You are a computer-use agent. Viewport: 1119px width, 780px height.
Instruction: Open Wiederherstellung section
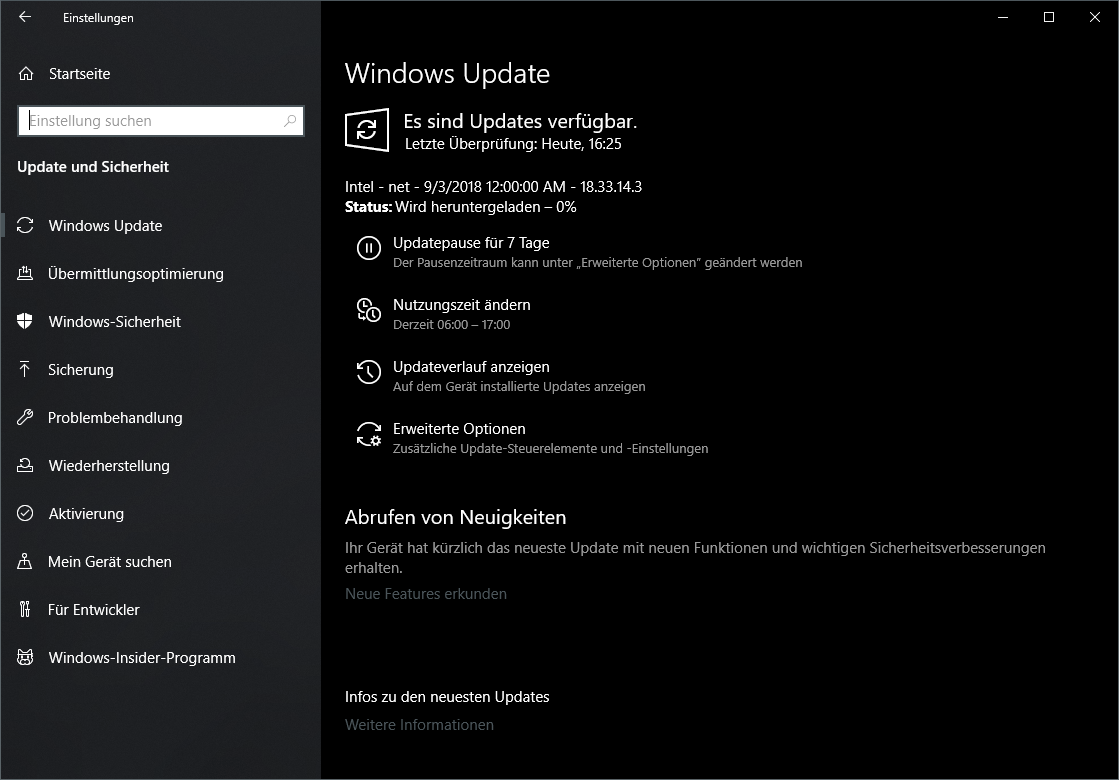click(109, 465)
